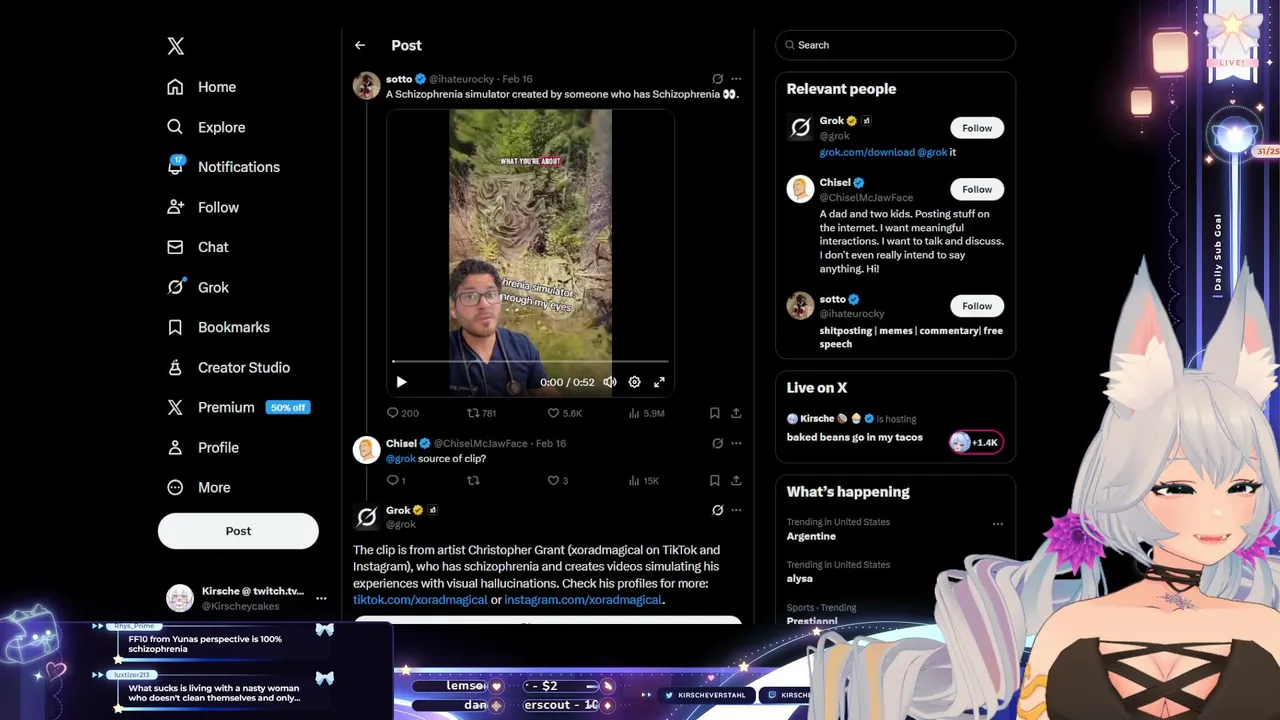The width and height of the screenshot is (1280, 720).
Task: Open Grok's avatar in the reply thread
Action: (366, 517)
